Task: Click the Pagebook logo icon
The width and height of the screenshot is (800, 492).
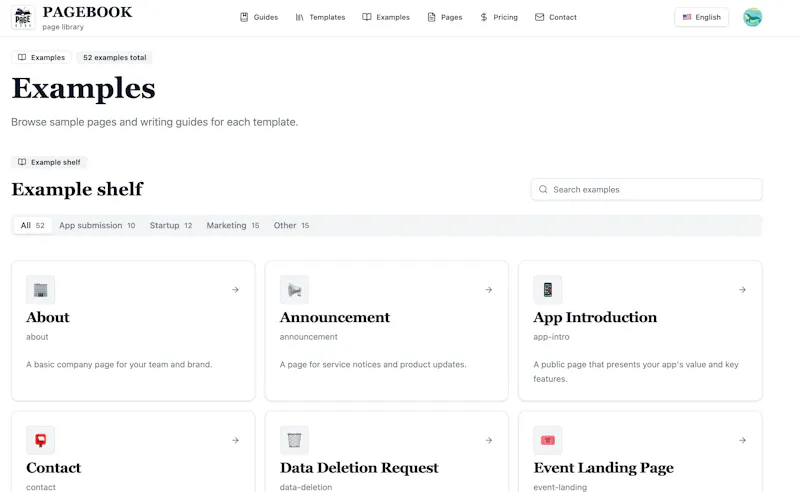Action: click(23, 17)
